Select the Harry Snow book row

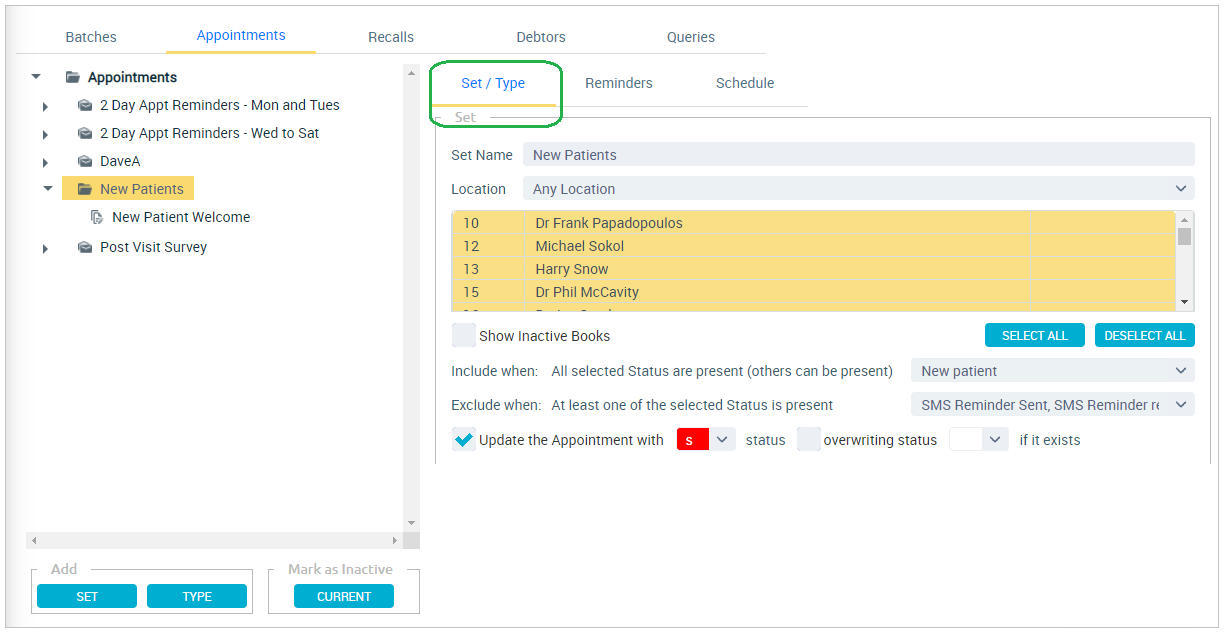(x=814, y=269)
